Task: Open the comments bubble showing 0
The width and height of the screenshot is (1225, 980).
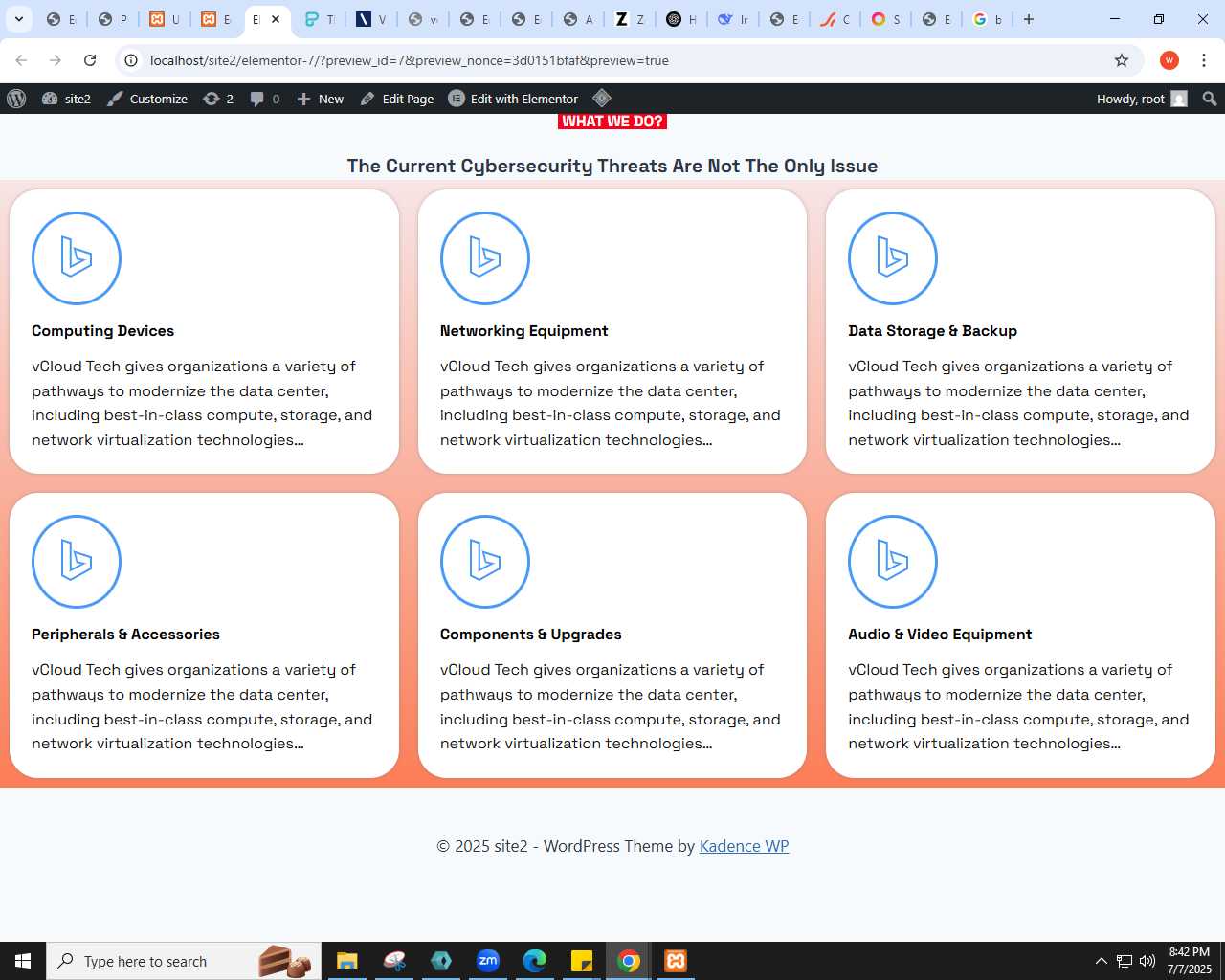Action: [265, 99]
